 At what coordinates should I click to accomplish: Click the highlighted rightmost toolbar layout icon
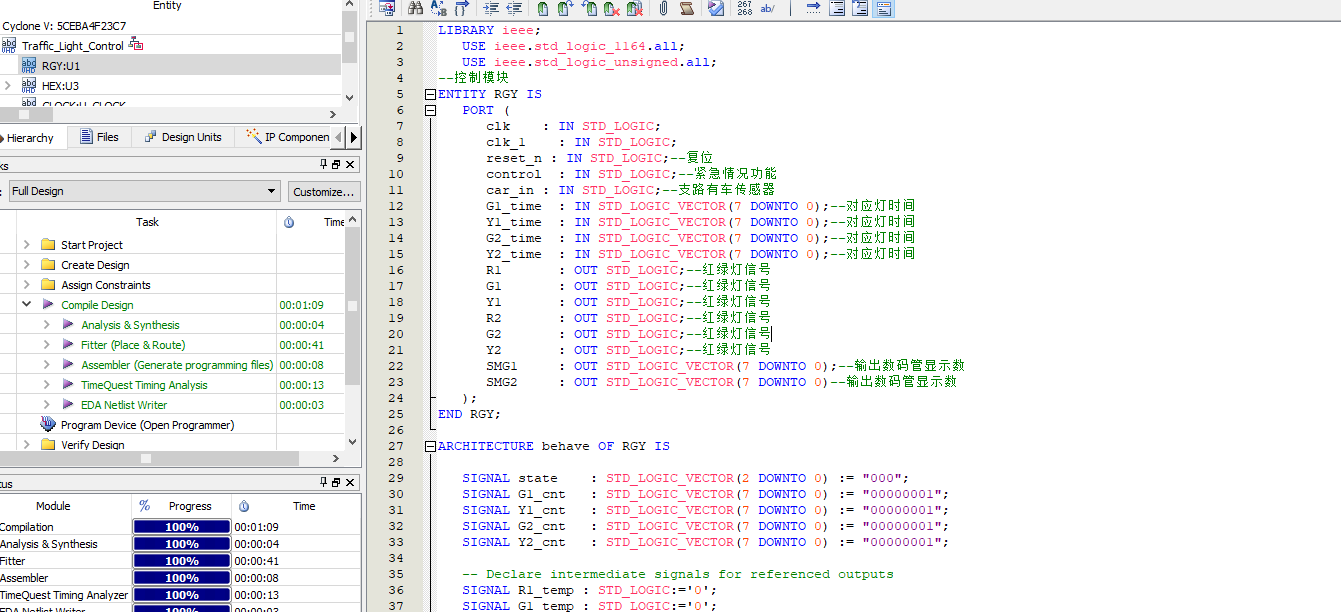pyautogui.click(x=884, y=8)
